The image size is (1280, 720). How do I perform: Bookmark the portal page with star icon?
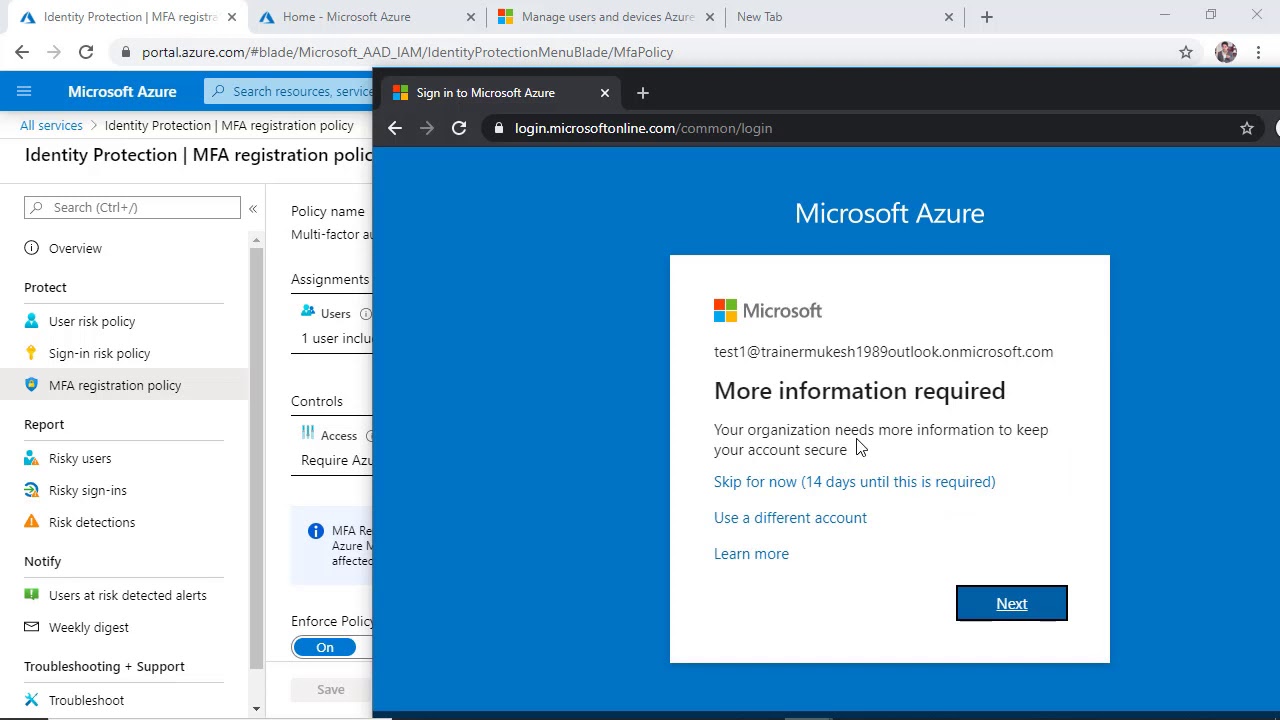tap(1186, 52)
